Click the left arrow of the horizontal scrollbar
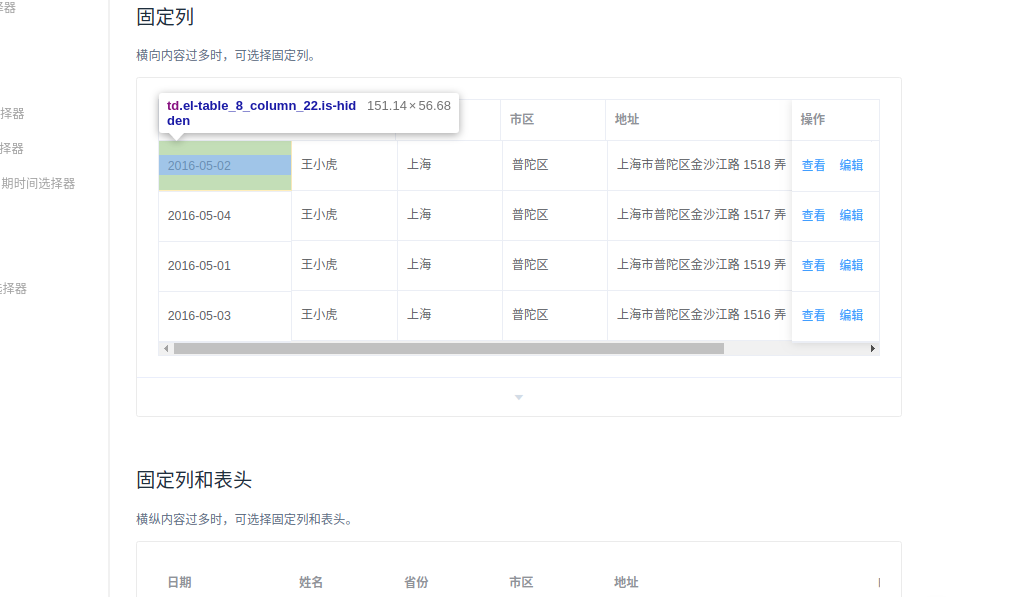 coord(165,348)
